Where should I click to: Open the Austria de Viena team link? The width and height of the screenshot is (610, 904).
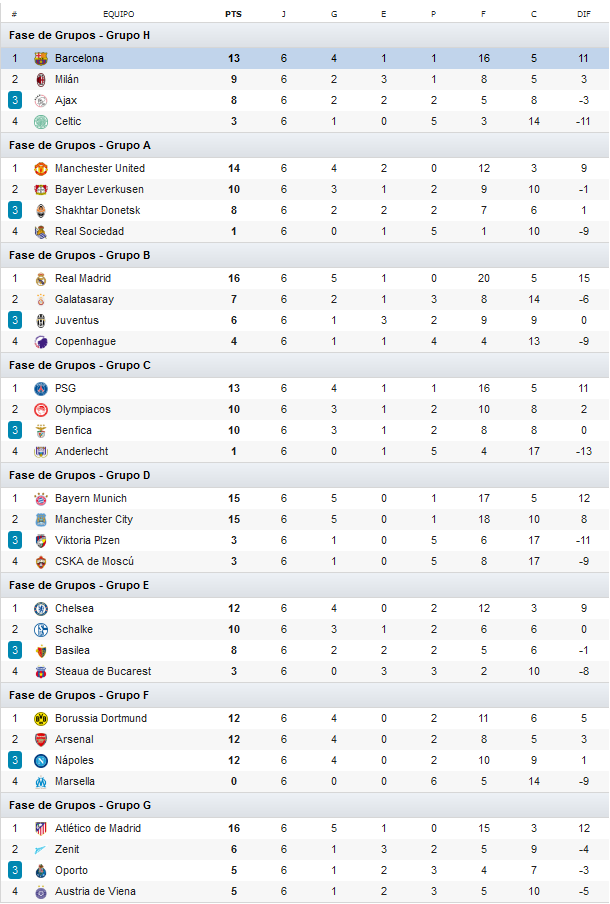tap(95, 891)
